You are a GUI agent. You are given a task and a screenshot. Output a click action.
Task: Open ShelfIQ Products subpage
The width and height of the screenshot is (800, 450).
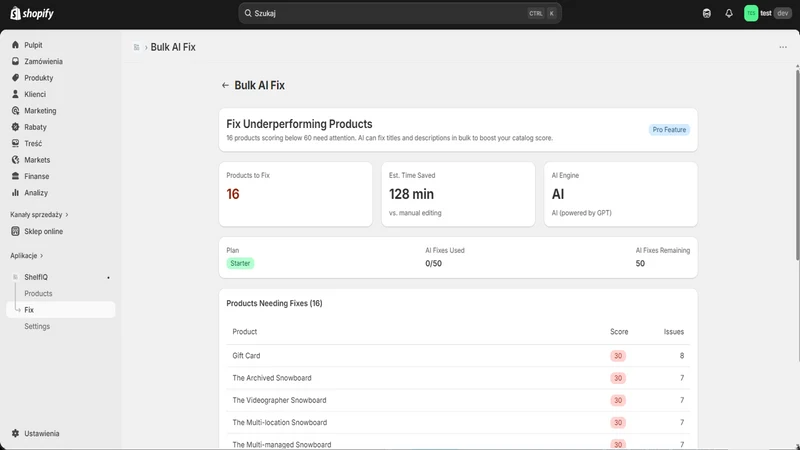pyautogui.click(x=38, y=293)
